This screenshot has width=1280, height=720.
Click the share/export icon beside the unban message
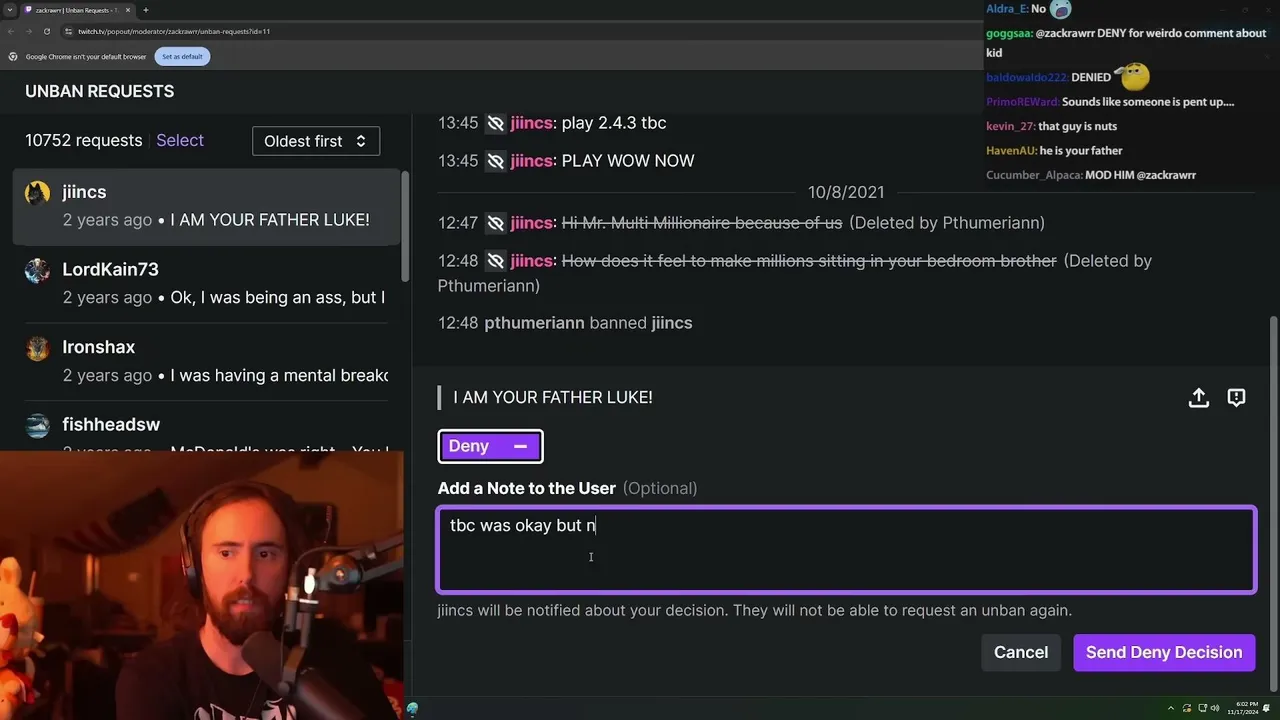click(1198, 398)
